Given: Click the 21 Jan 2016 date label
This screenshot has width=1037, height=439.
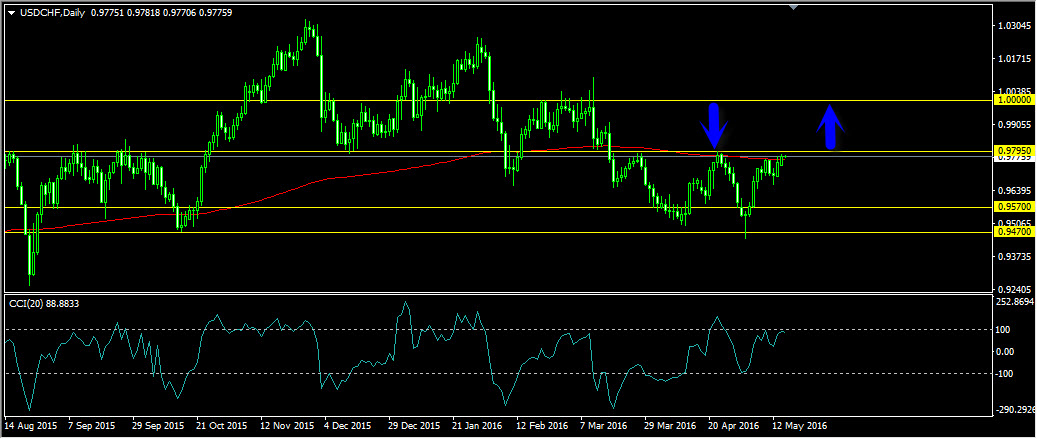Looking at the screenshot, I should tap(477, 426).
